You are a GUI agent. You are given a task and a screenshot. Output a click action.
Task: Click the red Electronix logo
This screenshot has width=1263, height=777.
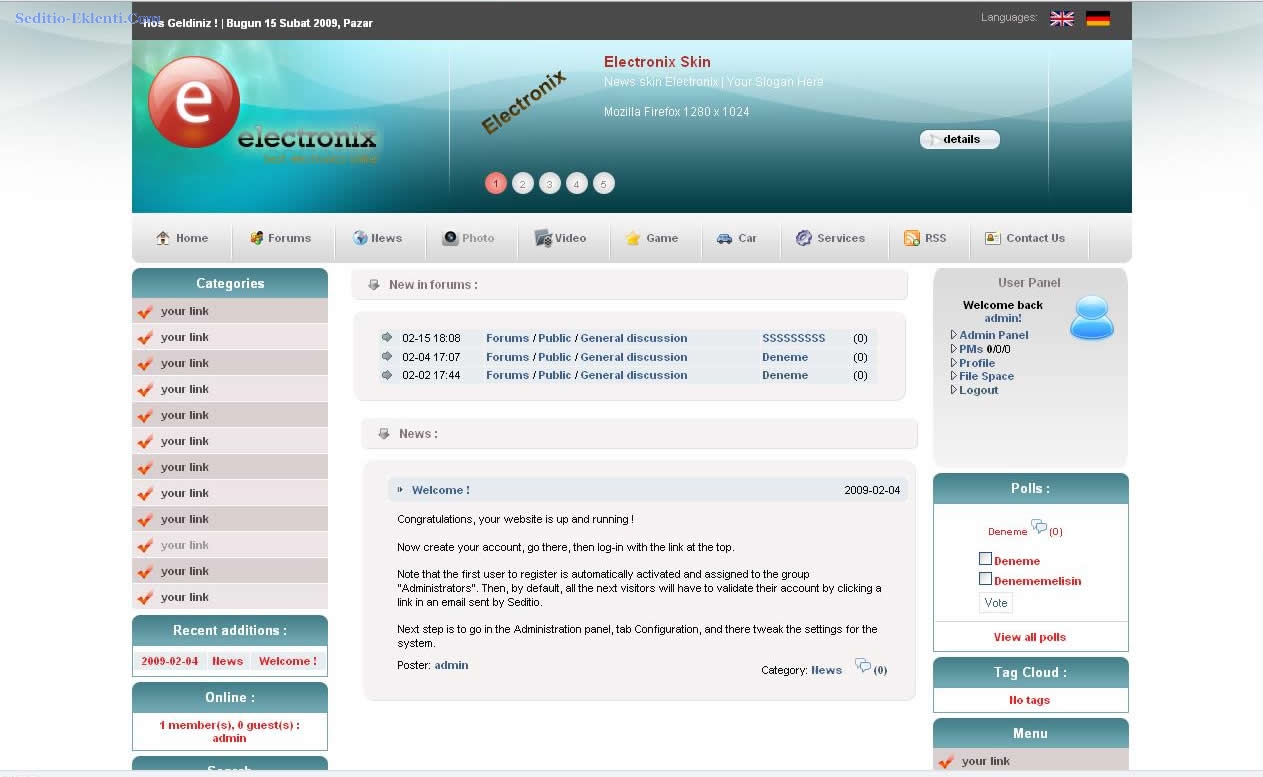click(194, 102)
